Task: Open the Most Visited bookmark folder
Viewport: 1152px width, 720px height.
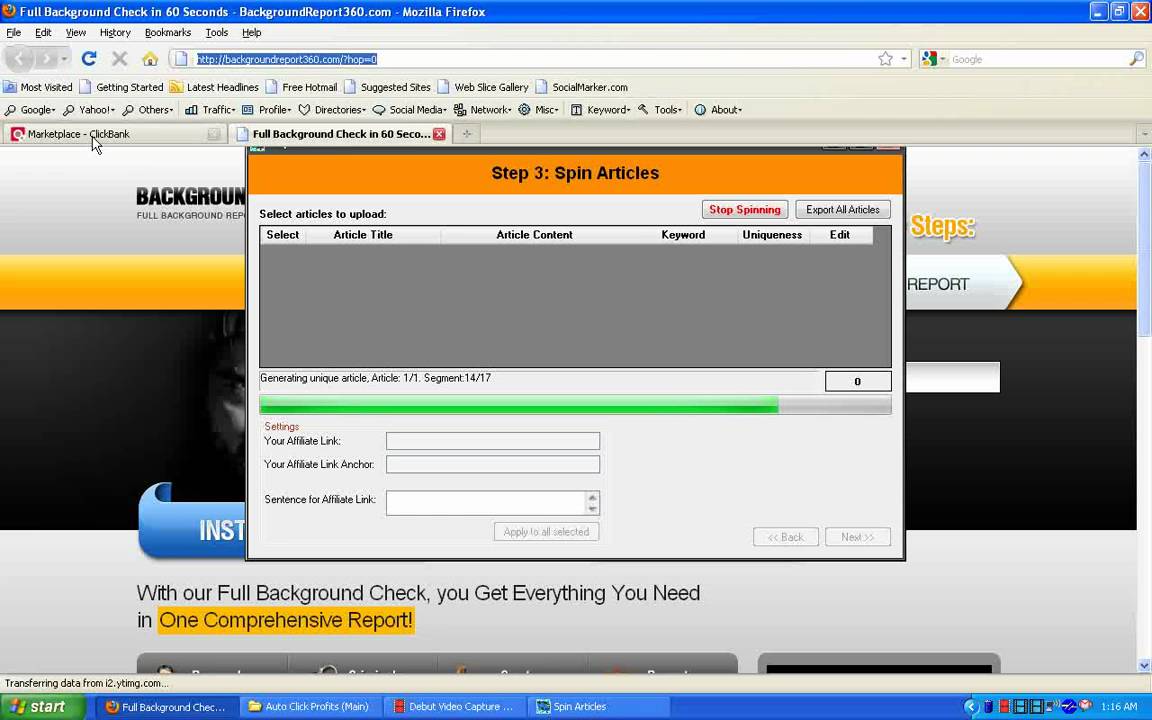Action: (38, 87)
